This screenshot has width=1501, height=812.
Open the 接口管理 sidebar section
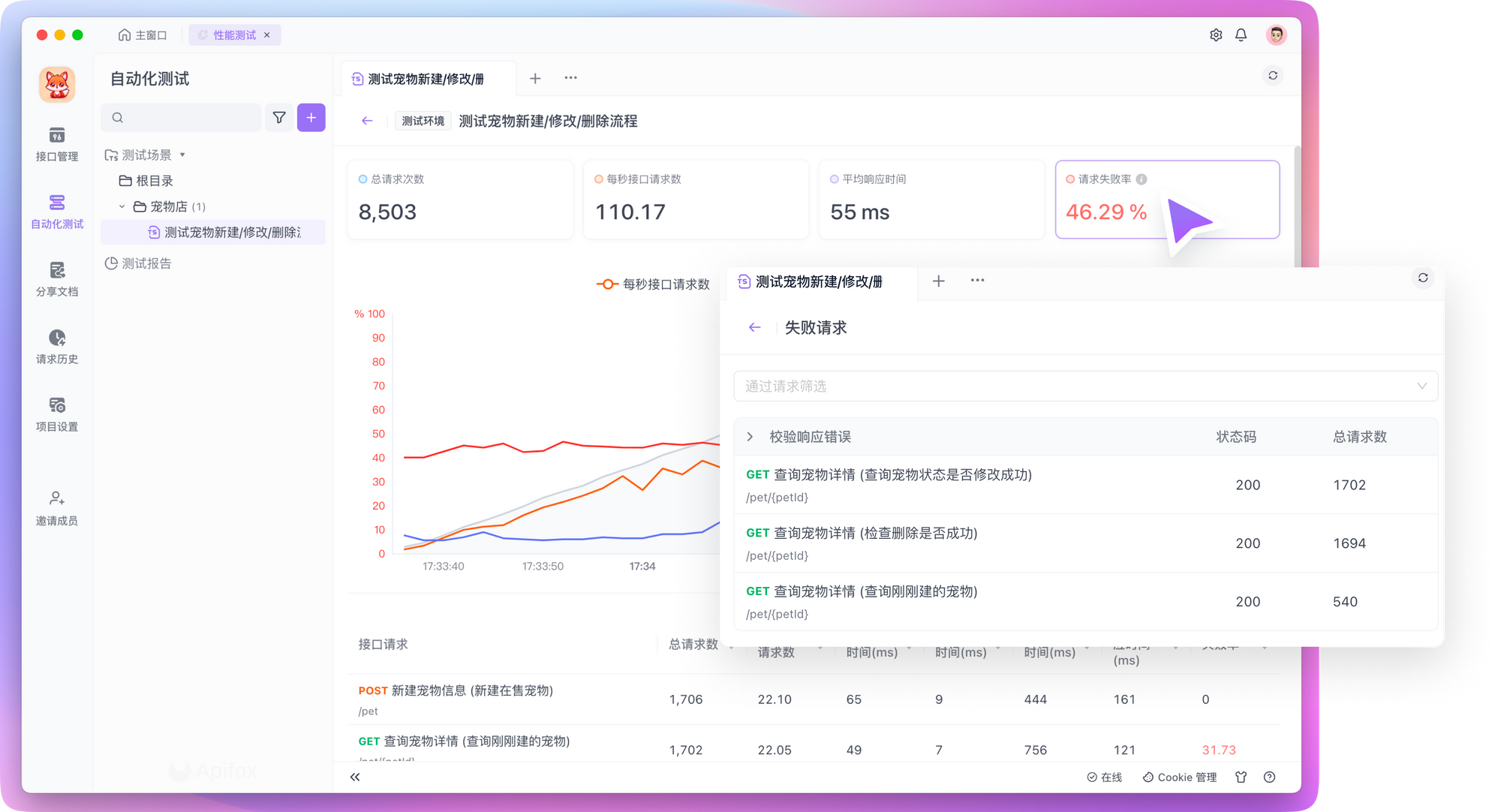pyautogui.click(x=56, y=145)
